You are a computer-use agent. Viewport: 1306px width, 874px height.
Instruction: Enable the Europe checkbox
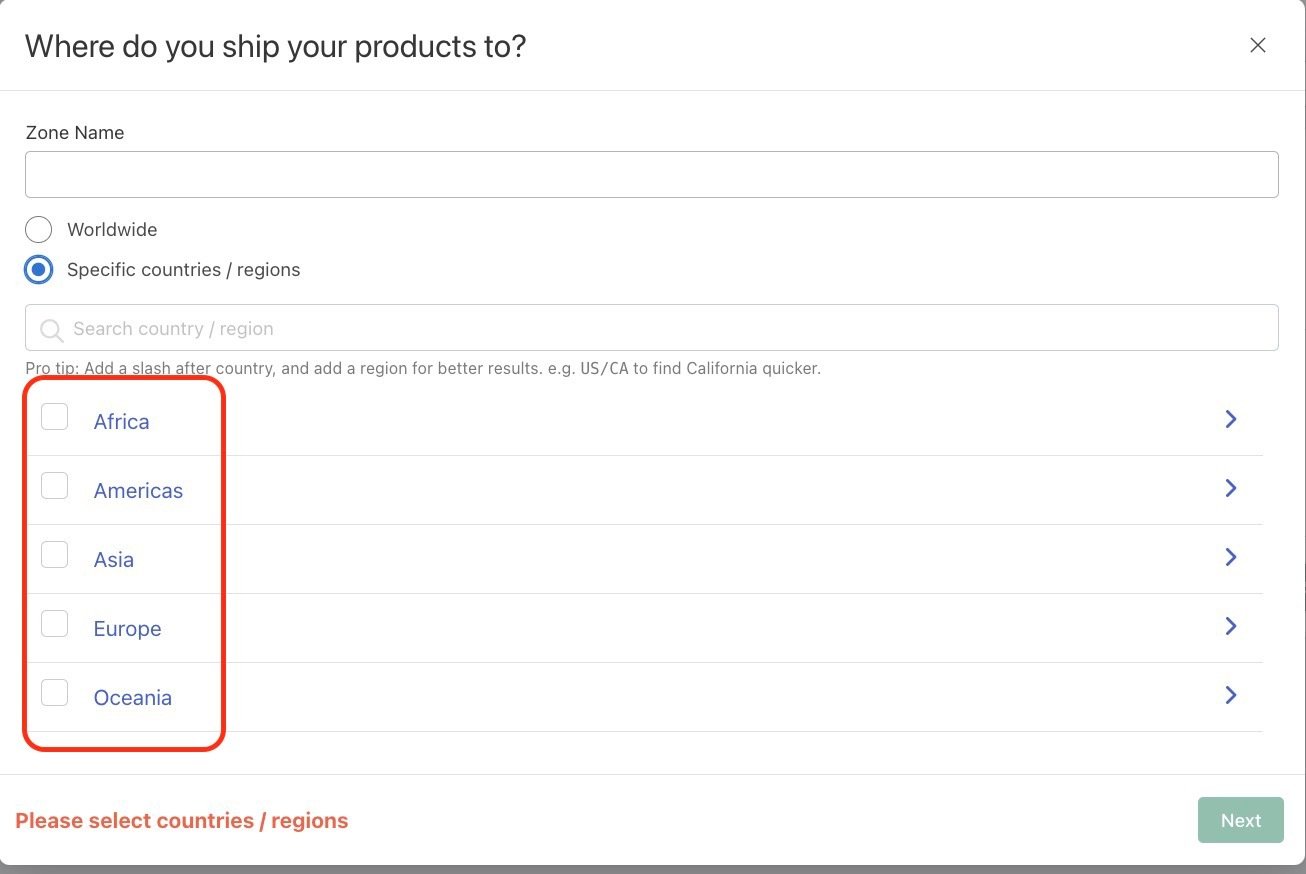[54, 624]
